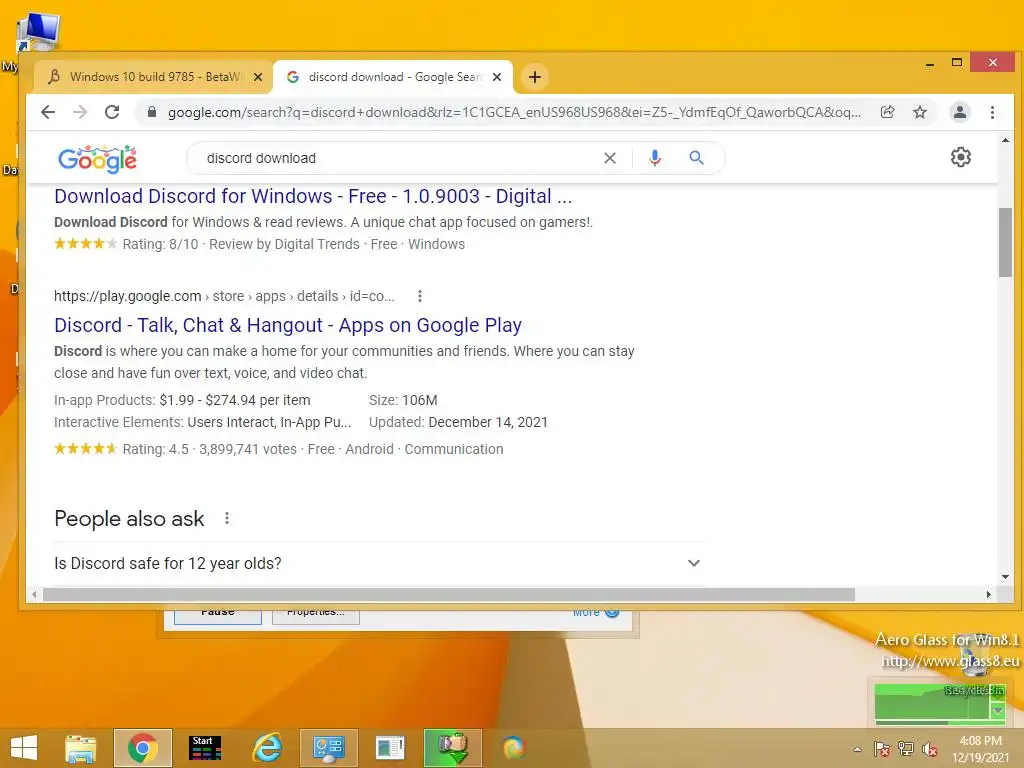Screen dimensions: 1024x768
Task: Reload the Google search page
Action: (x=112, y=112)
